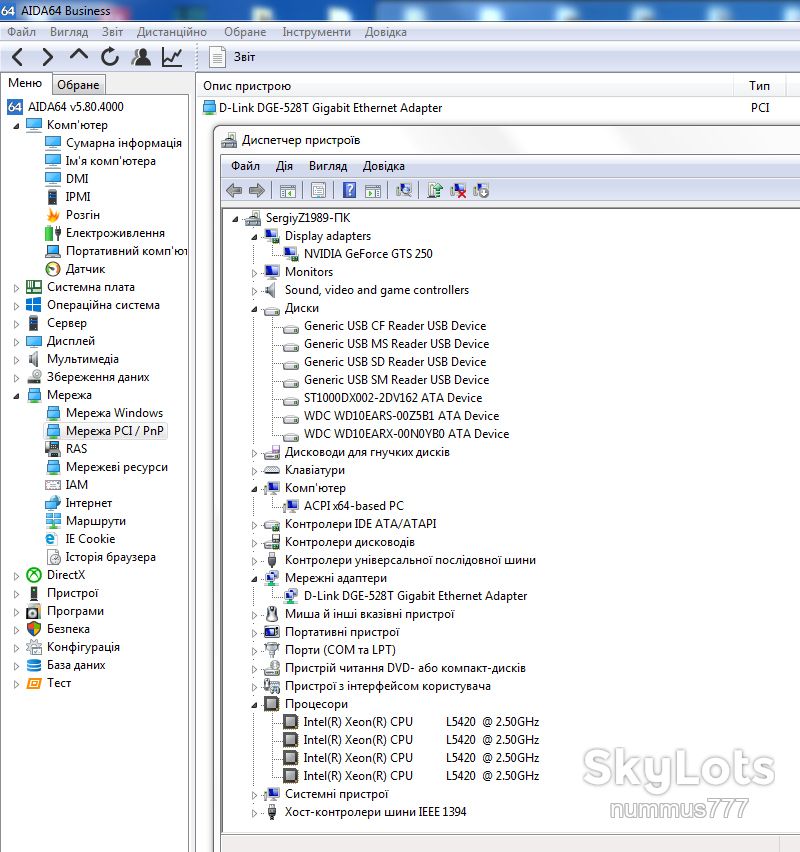Switch to the Обране tab

click(78, 85)
